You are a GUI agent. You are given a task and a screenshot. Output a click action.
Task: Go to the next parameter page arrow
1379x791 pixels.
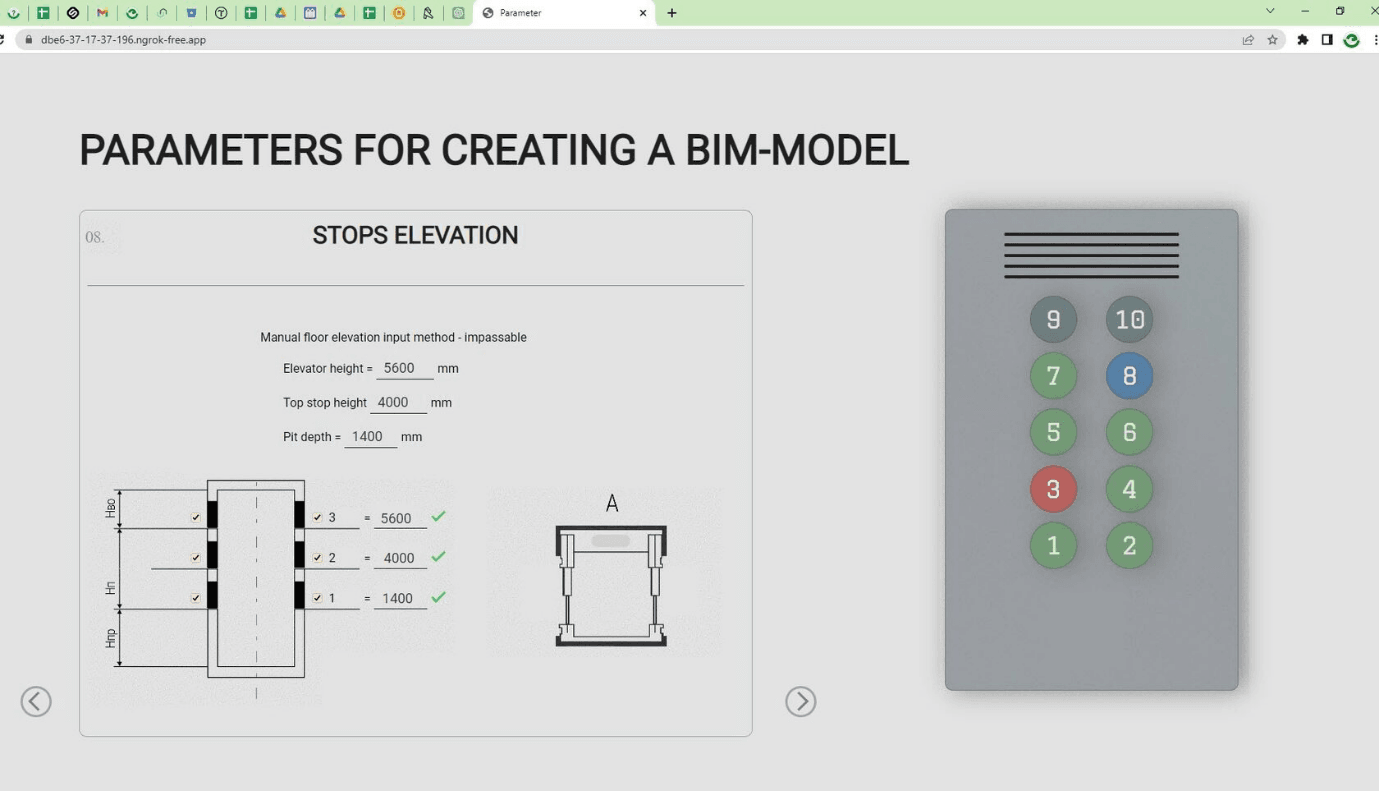[800, 702]
